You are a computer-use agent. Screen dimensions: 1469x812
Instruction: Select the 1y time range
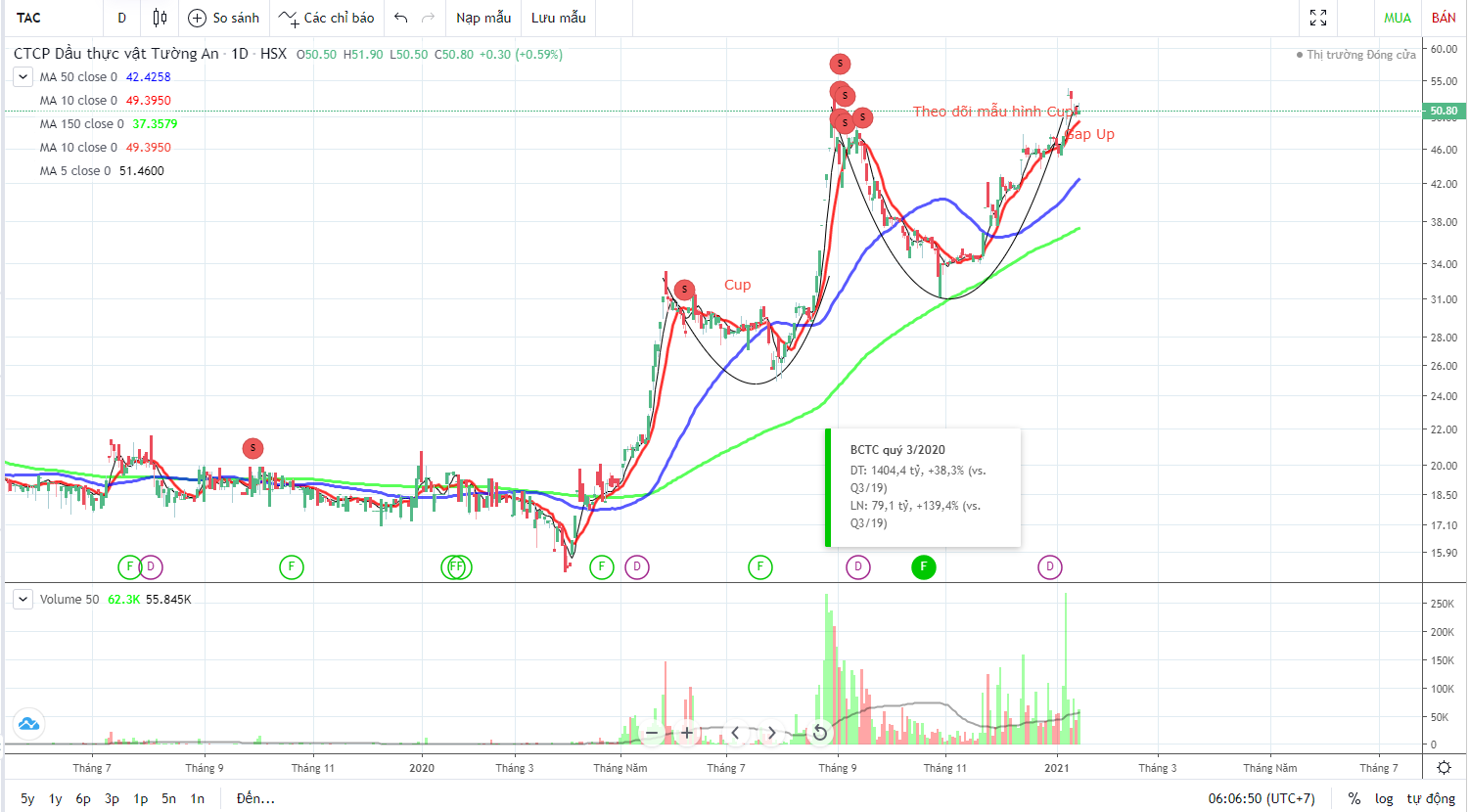pyautogui.click(x=56, y=798)
